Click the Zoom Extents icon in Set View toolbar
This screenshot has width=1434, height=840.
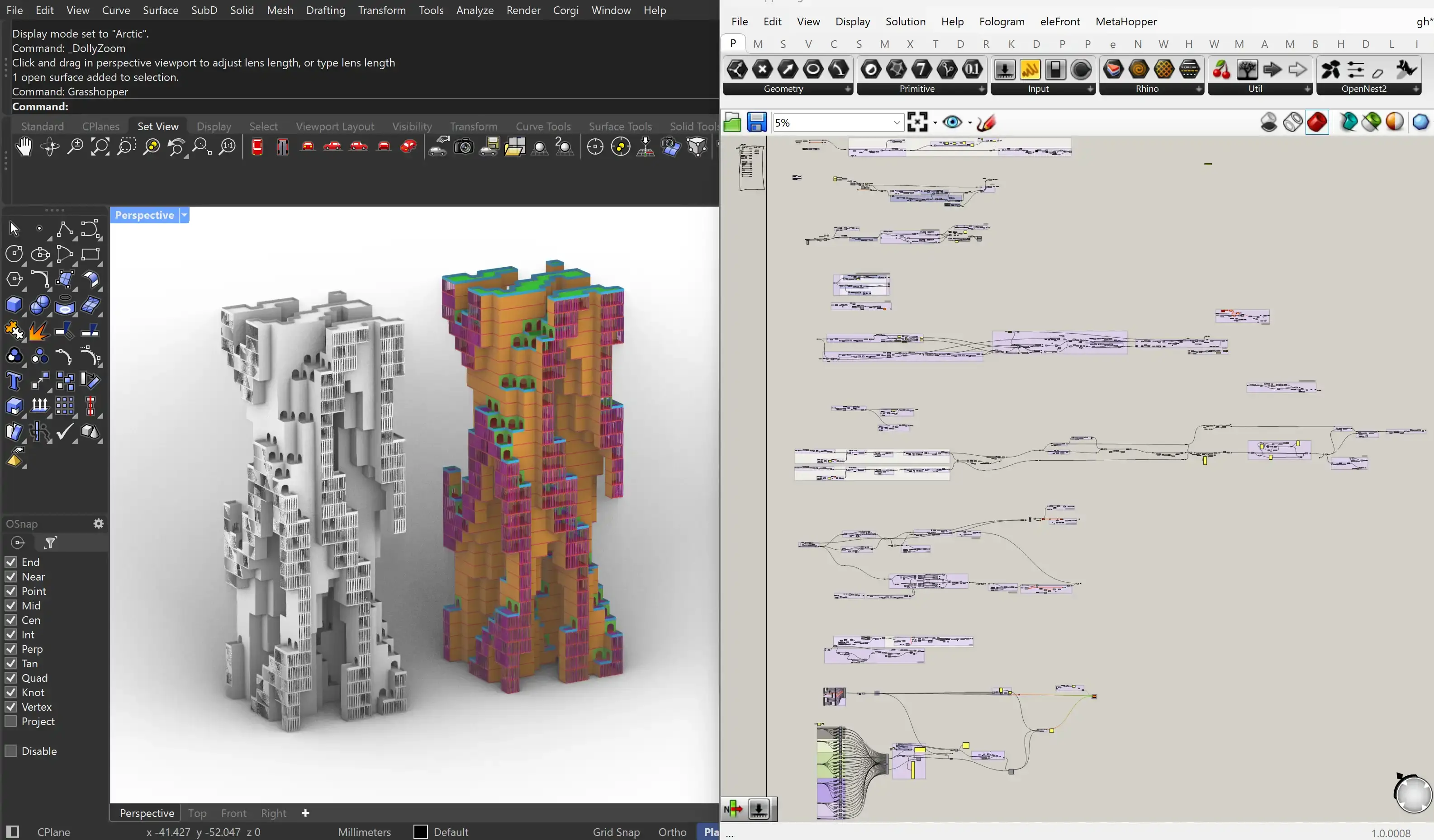point(100,147)
